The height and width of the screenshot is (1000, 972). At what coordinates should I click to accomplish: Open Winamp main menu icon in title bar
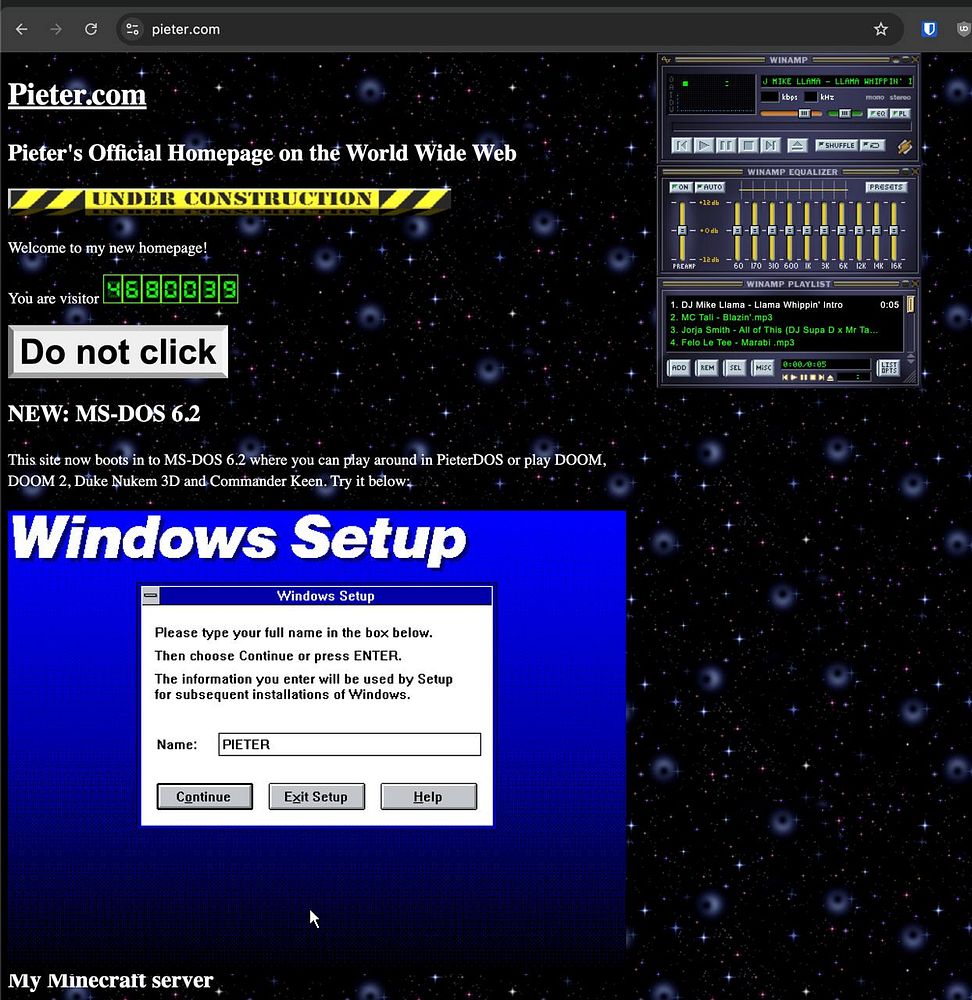tap(666, 60)
